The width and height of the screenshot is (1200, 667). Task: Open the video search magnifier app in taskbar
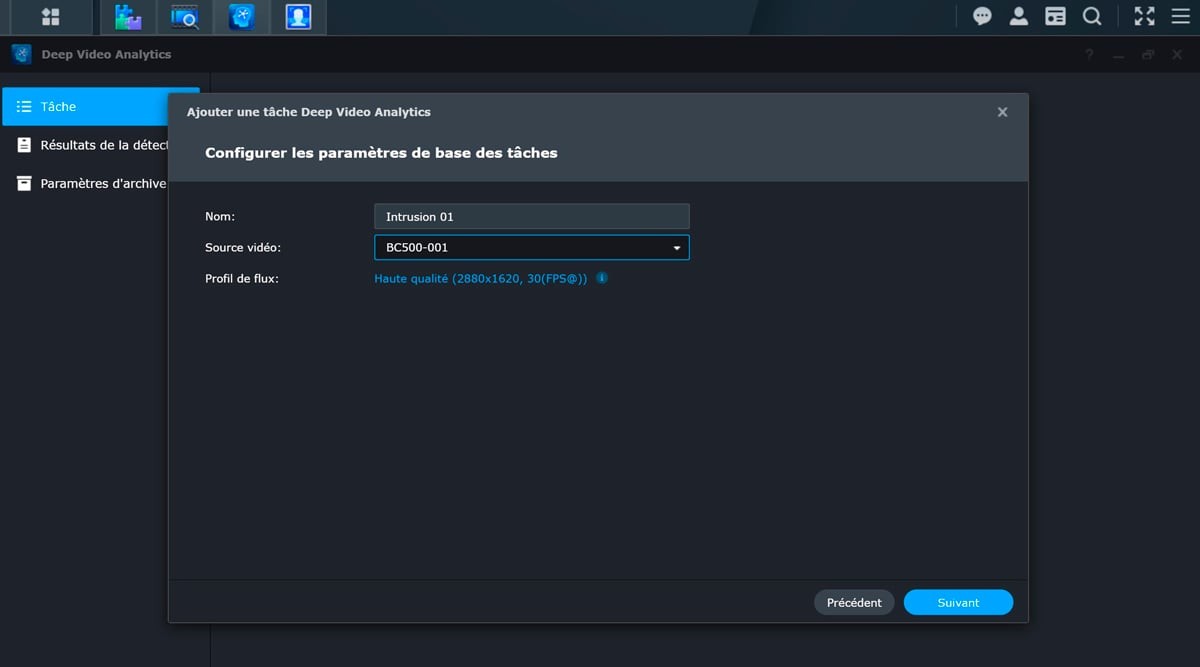[184, 17]
